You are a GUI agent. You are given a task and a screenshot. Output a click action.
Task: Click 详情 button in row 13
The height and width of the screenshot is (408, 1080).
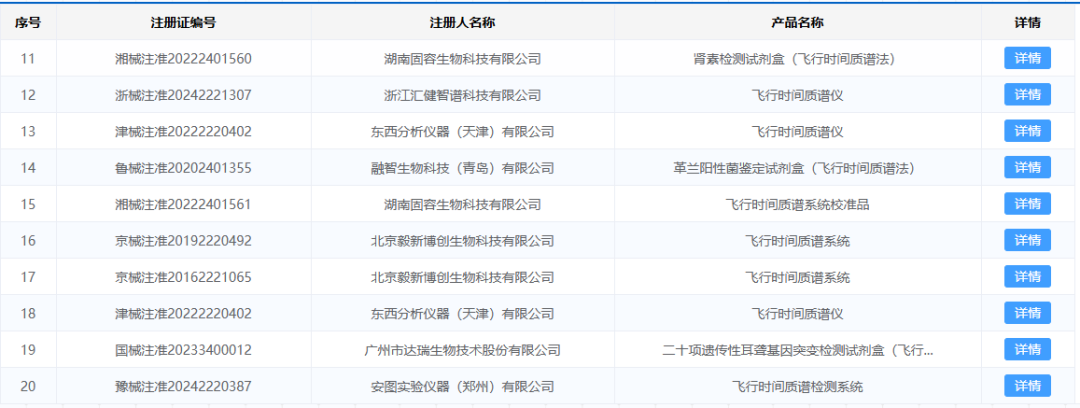[1027, 131]
